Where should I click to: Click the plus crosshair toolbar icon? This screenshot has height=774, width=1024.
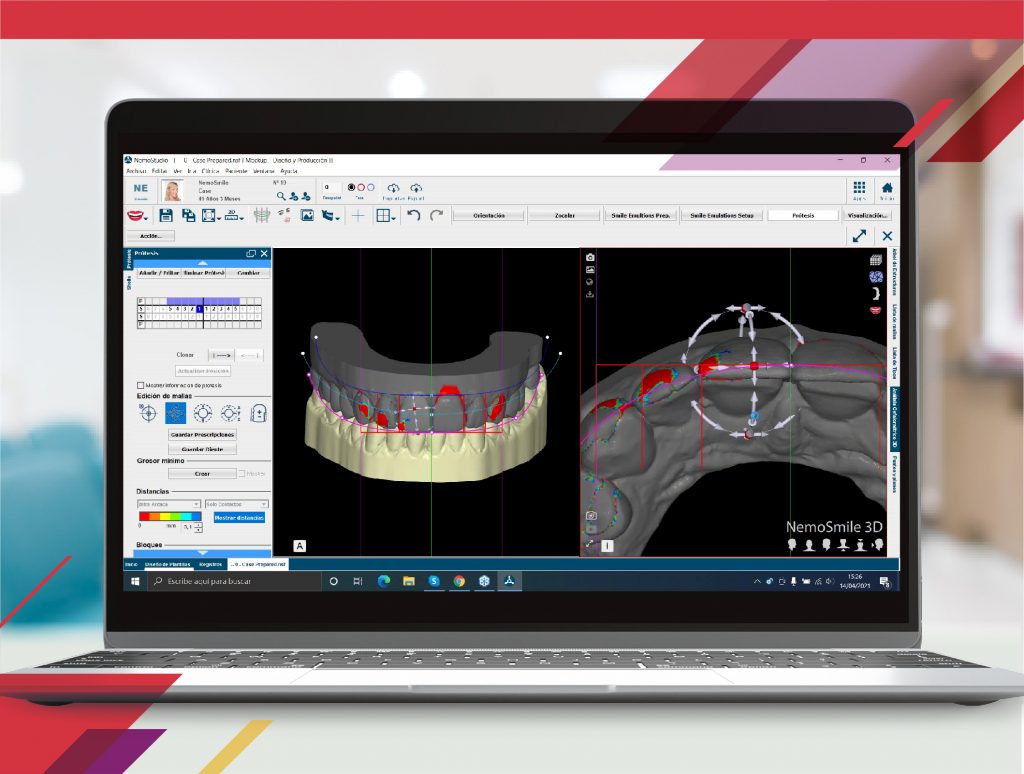pyautogui.click(x=358, y=215)
